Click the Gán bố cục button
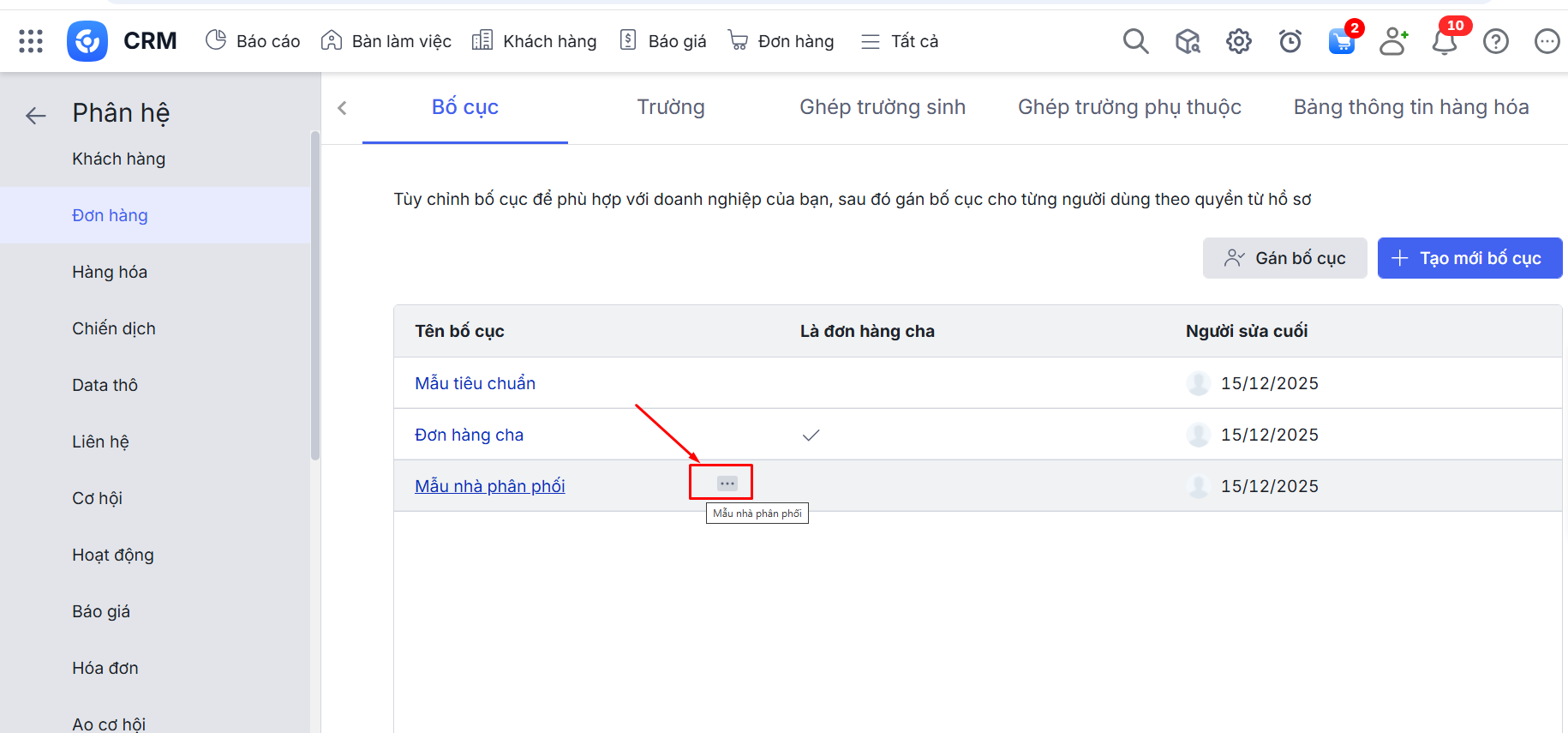The image size is (1568, 733). pos(1284,258)
